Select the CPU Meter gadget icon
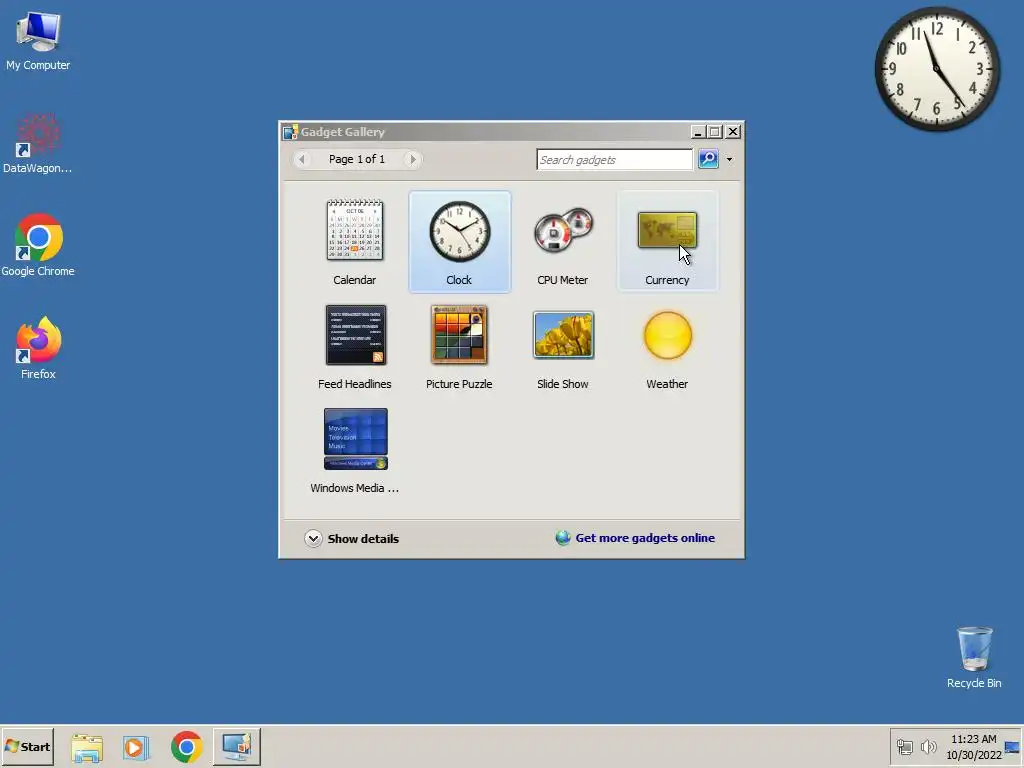 pyautogui.click(x=563, y=231)
